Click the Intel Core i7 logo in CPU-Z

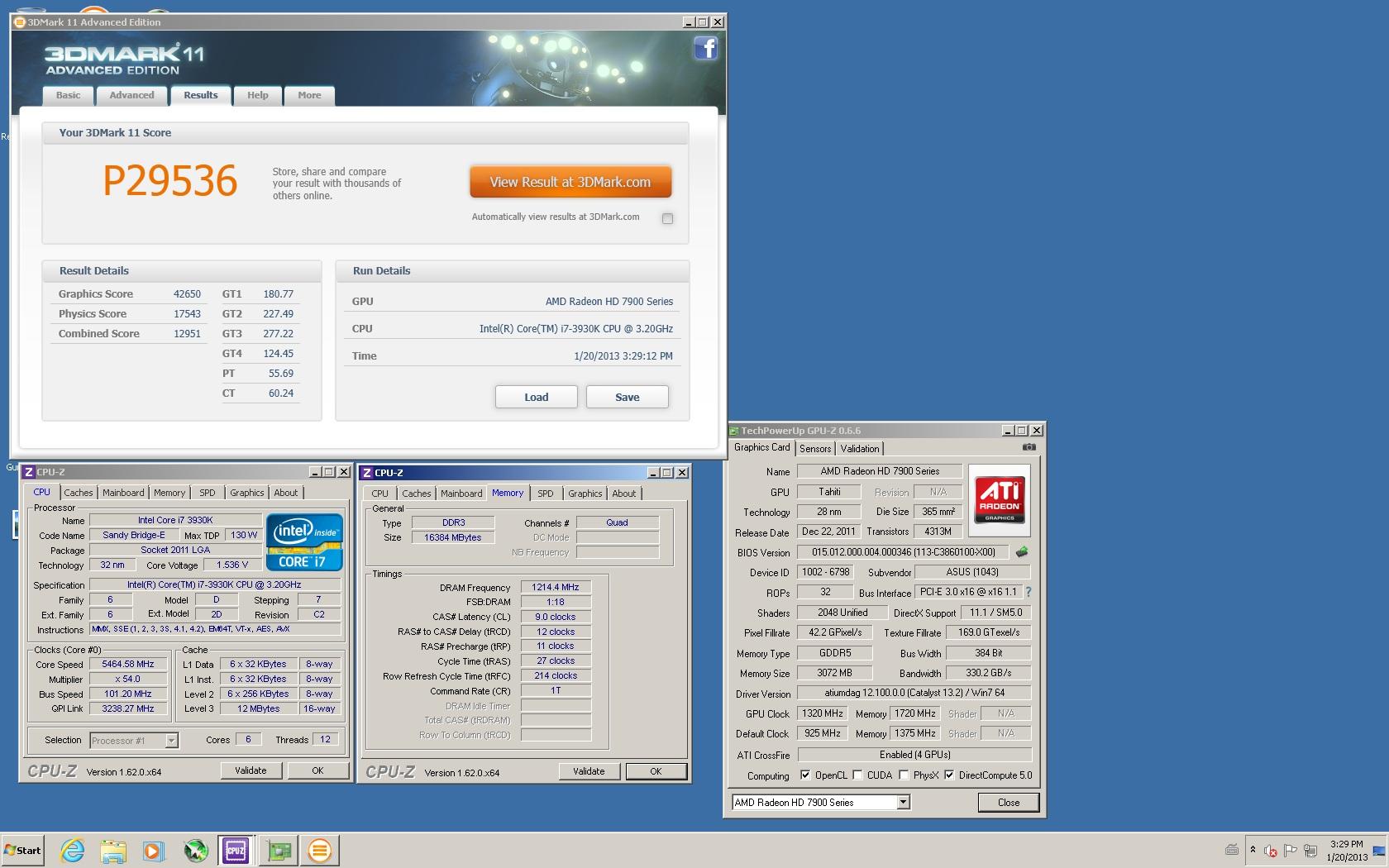[x=304, y=542]
